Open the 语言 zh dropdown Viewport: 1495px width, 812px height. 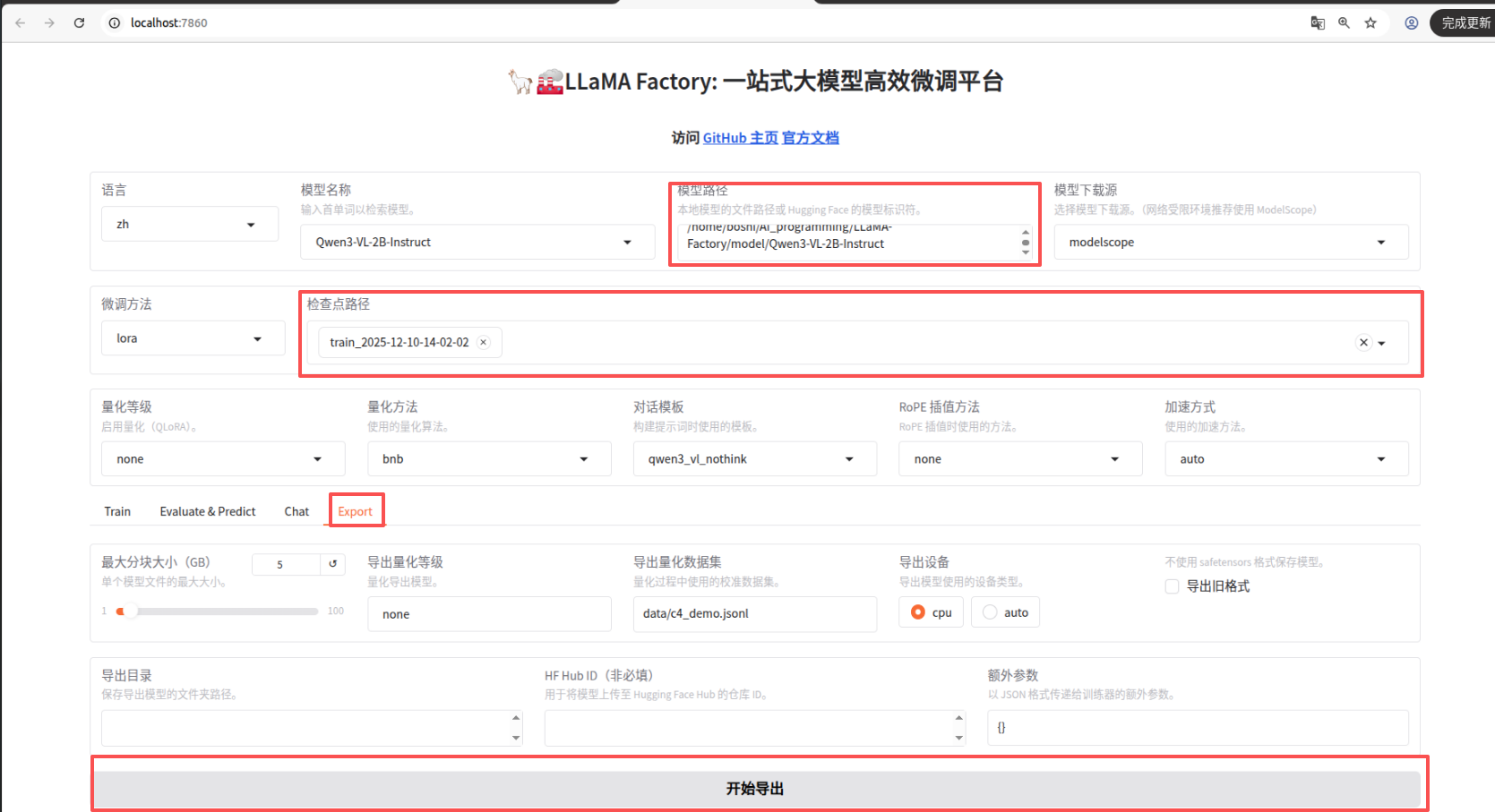[190, 224]
